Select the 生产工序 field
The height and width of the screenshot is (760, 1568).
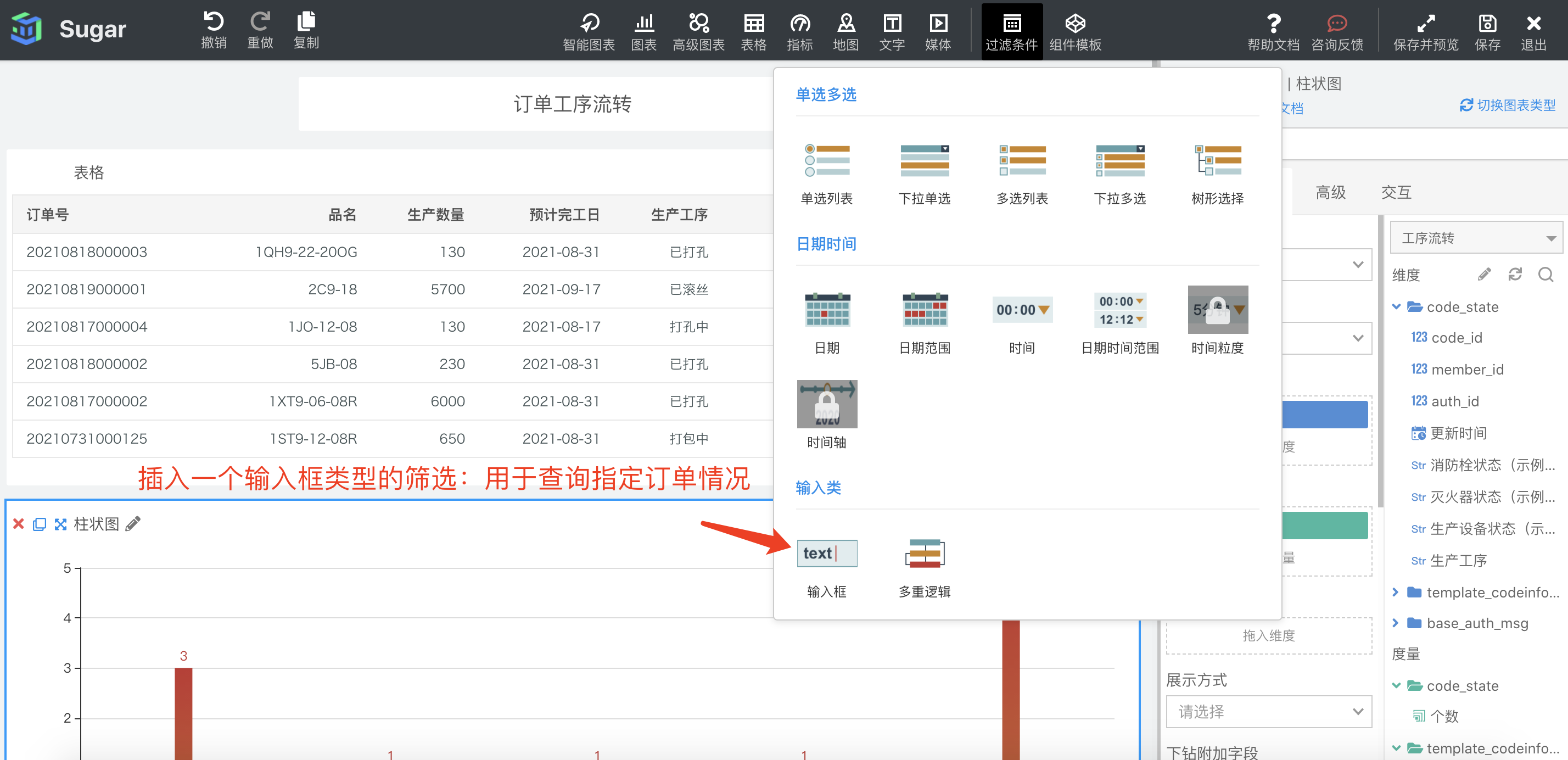pyautogui.click(x=1449, y=560)
